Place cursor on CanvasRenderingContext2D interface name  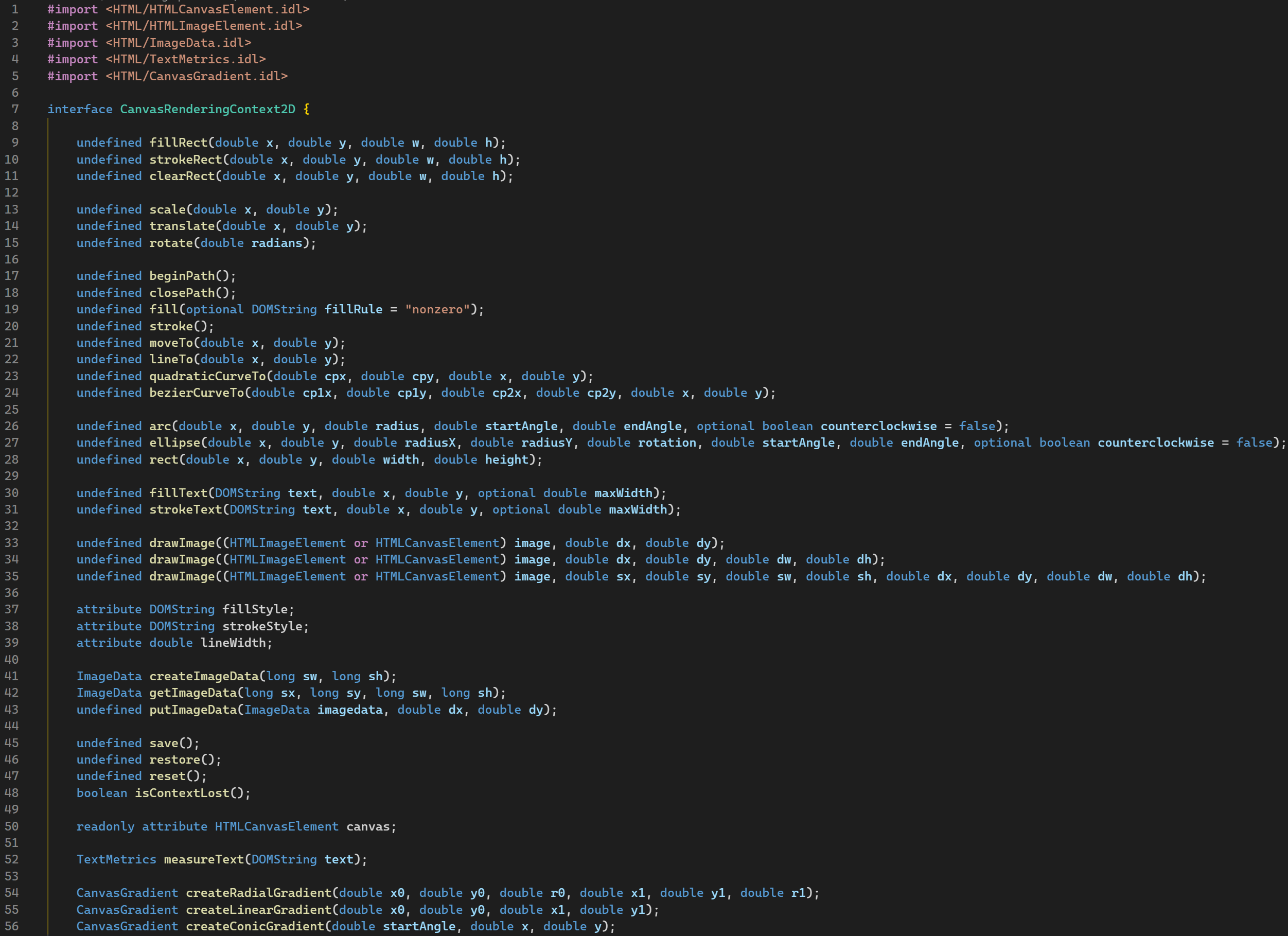[x=207, y=109]
